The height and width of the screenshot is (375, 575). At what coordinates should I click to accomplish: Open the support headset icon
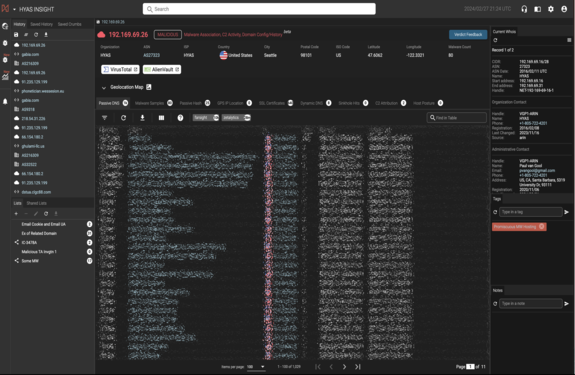[524, 9]
